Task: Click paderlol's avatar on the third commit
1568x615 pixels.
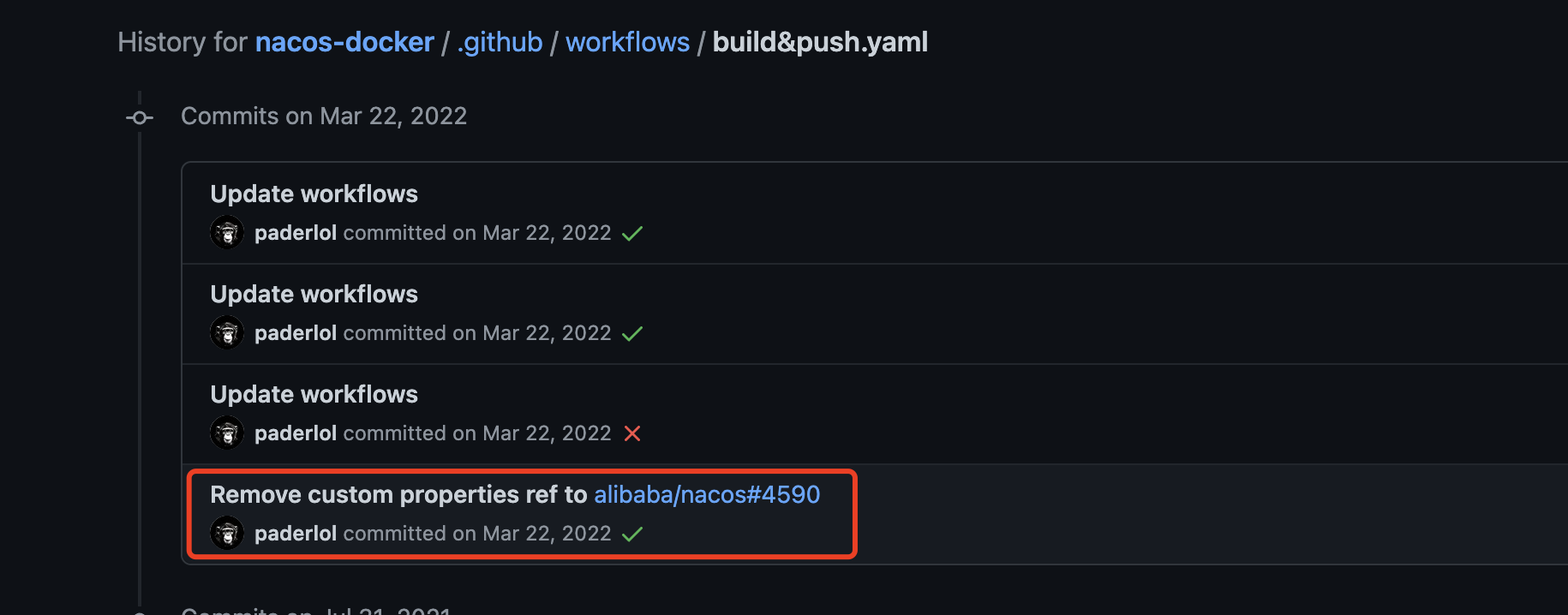Action: (226, 433)
